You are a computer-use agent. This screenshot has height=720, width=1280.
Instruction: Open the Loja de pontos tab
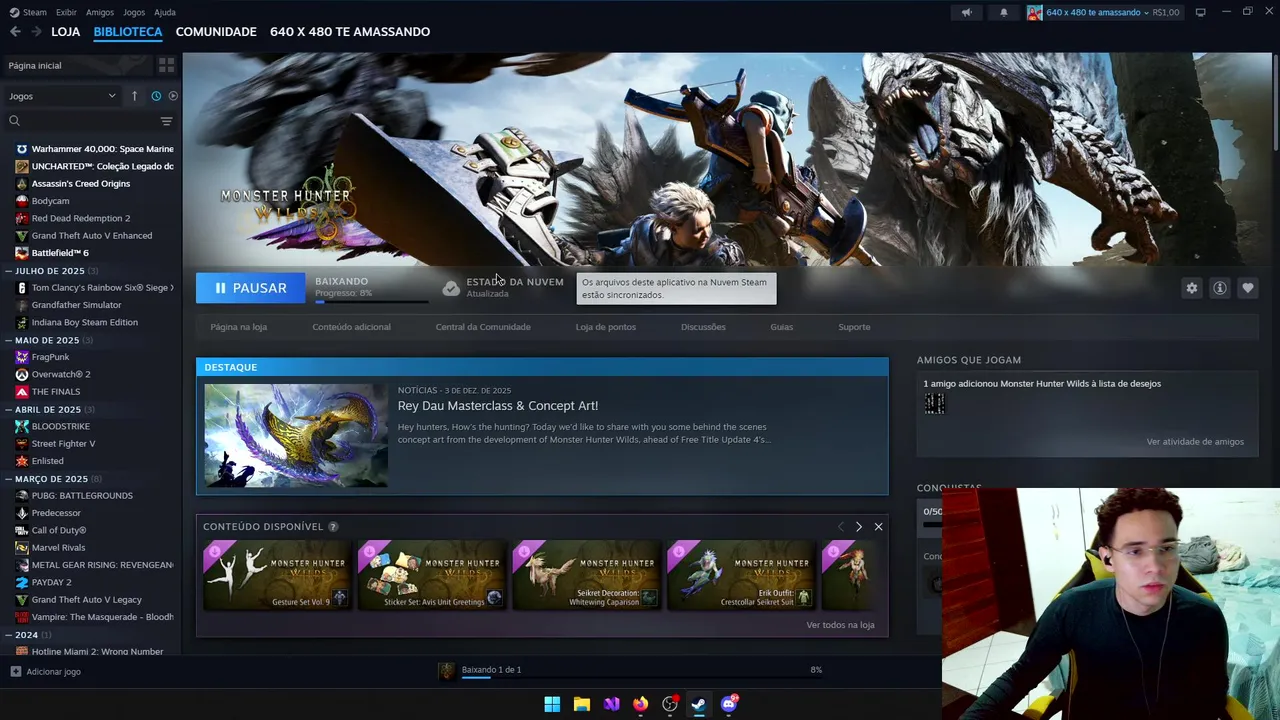[x=605, y=327]
